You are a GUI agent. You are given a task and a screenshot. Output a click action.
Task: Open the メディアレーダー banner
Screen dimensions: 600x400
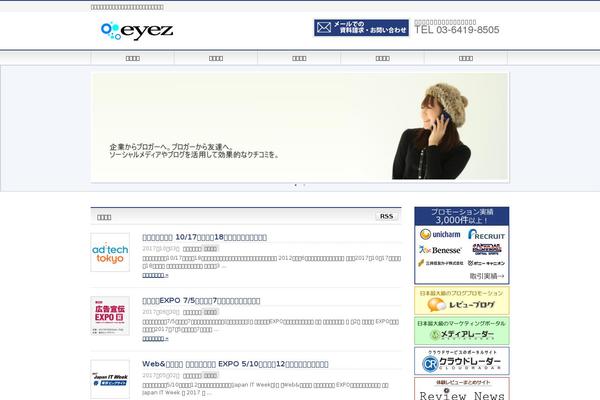462,331
